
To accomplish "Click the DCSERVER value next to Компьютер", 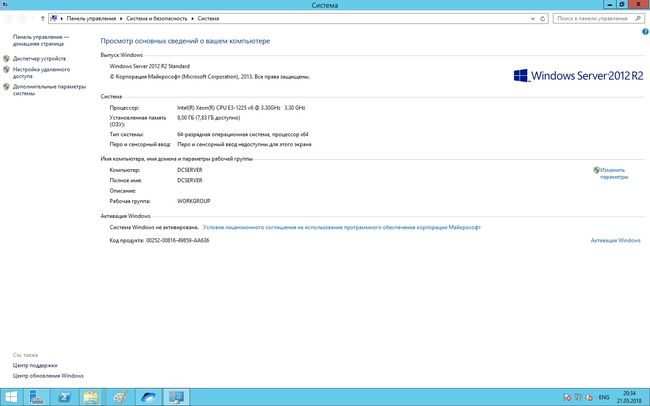I will coord(190,170).
